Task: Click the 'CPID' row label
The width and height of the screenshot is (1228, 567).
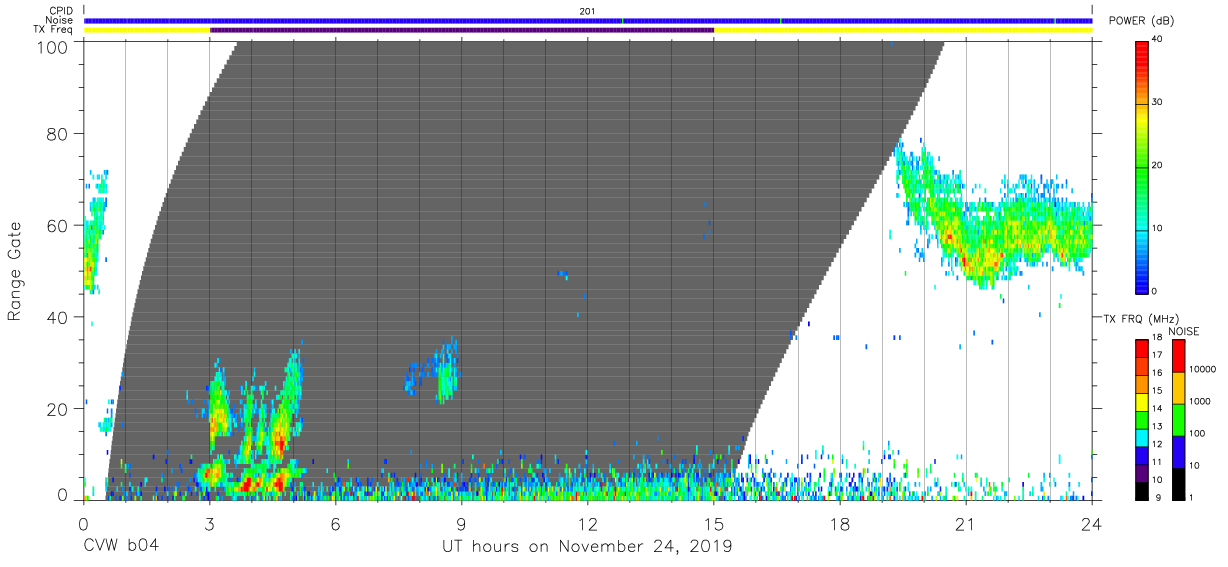Action: pos(62,11)
